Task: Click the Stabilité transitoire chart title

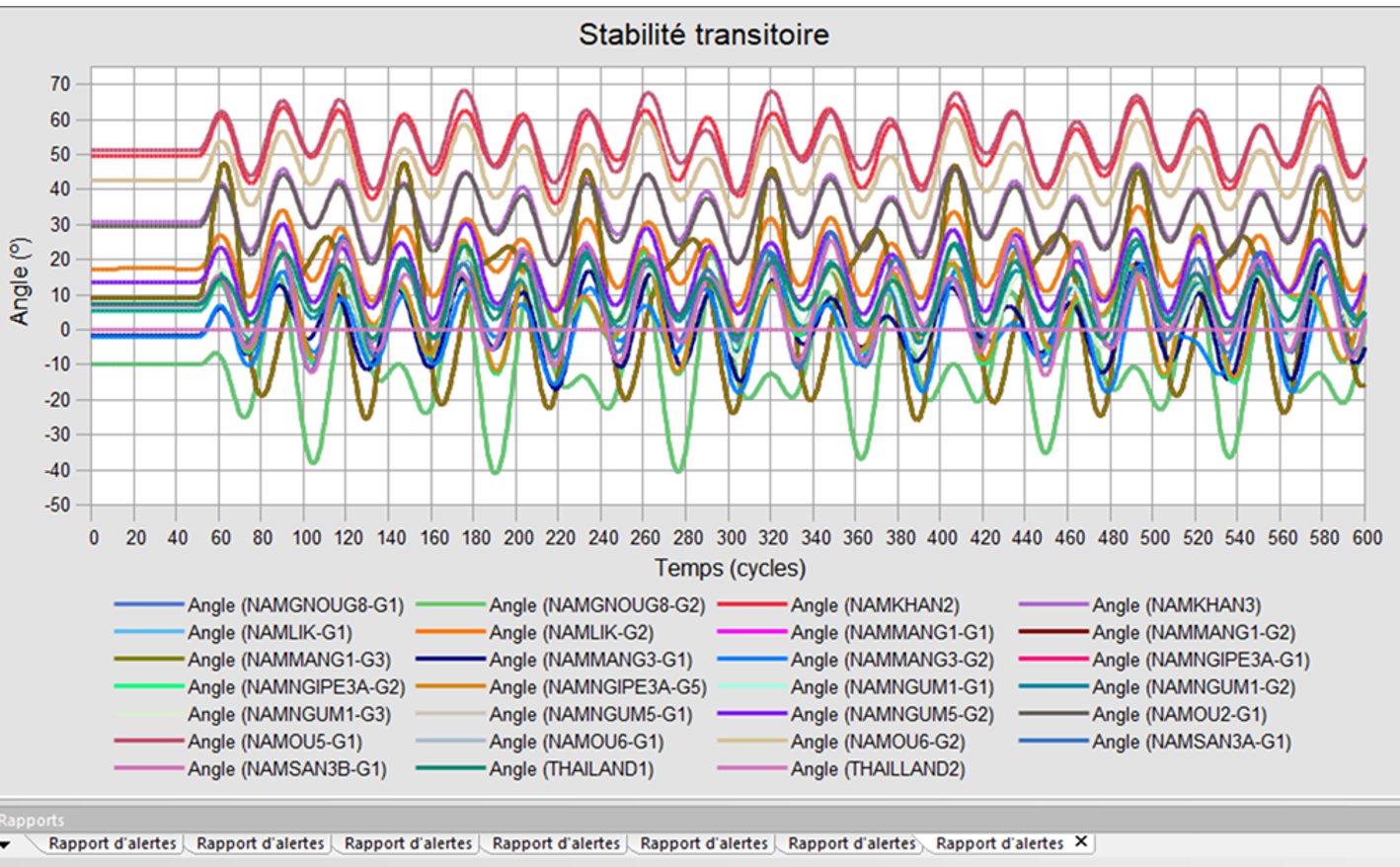Action: coord(703,35)
